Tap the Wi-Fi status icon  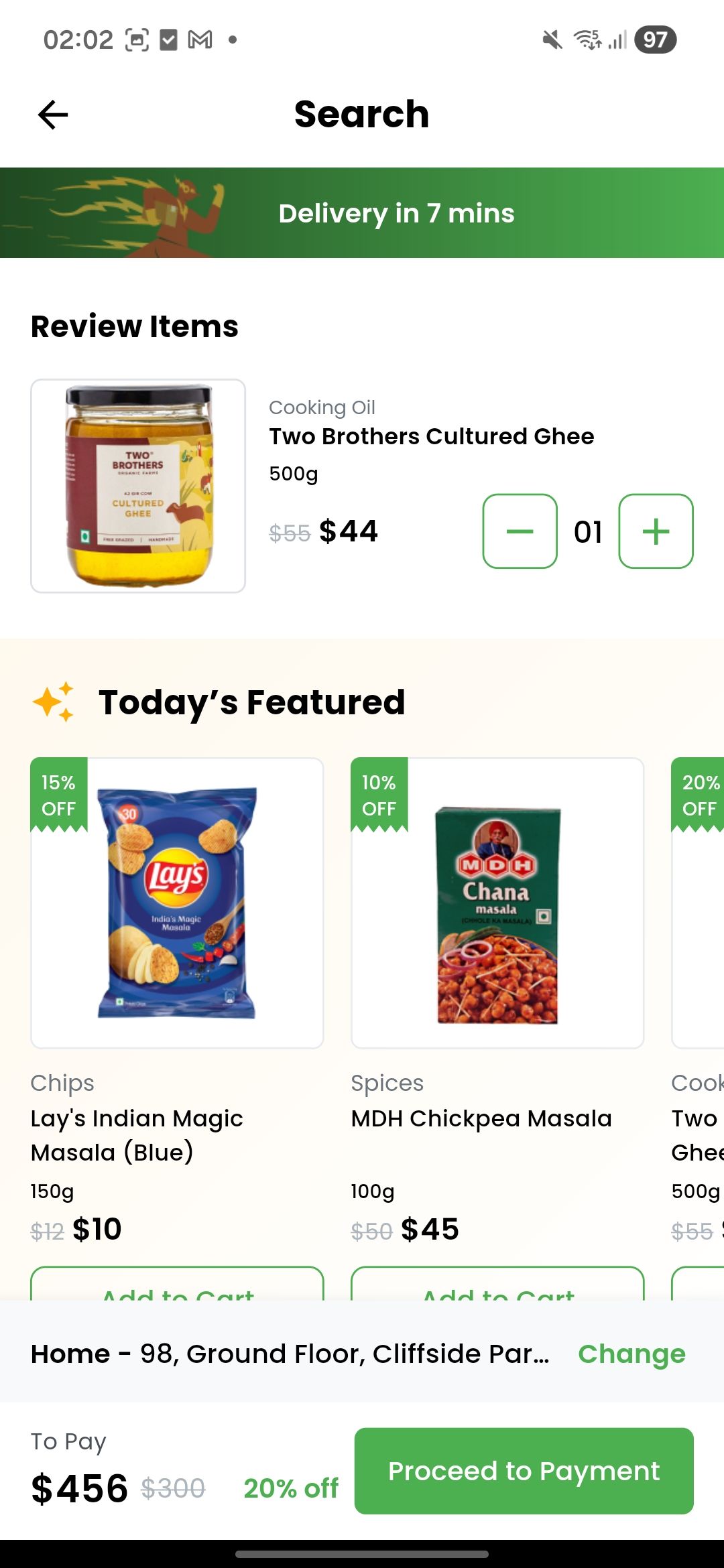point(588,40)
